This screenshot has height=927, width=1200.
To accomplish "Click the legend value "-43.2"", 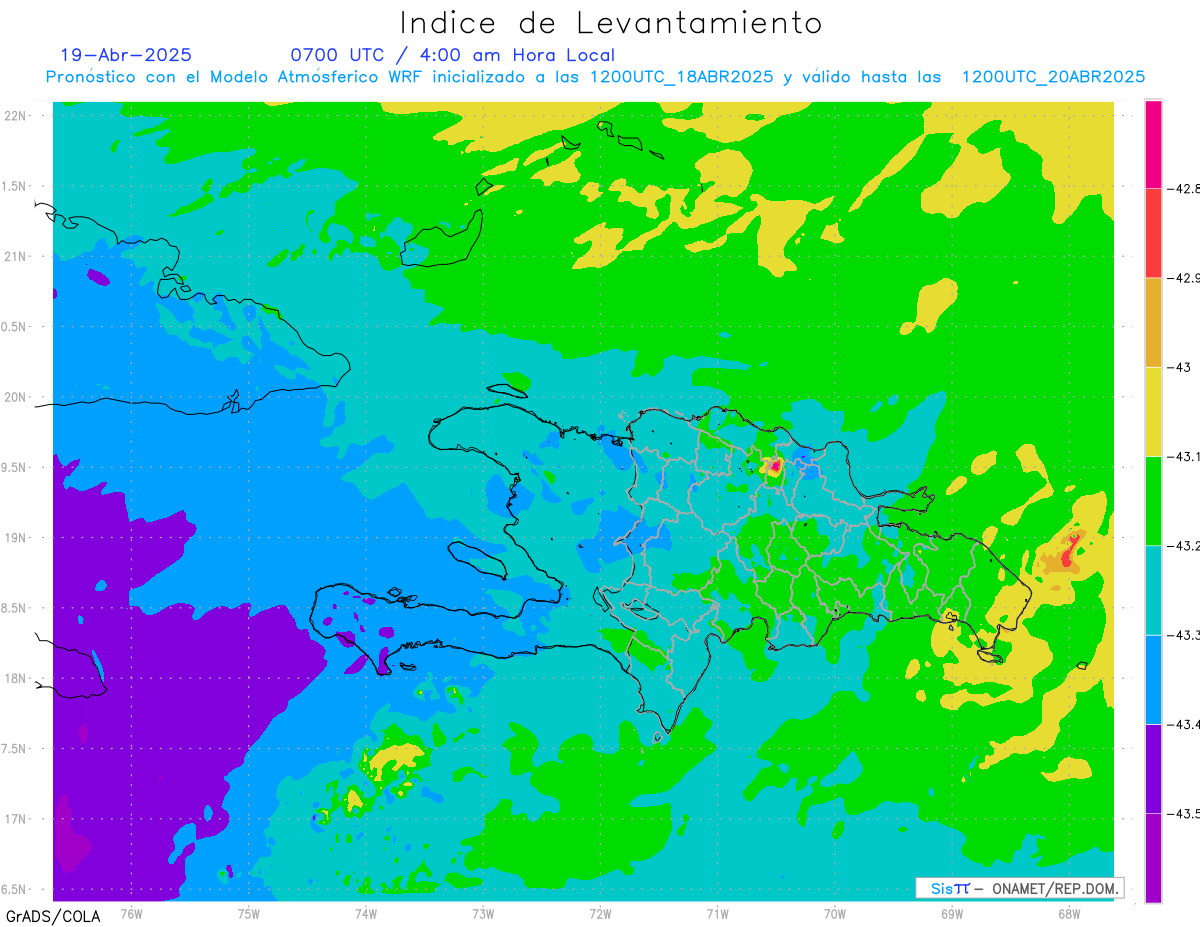I will tap(1183, 546).
